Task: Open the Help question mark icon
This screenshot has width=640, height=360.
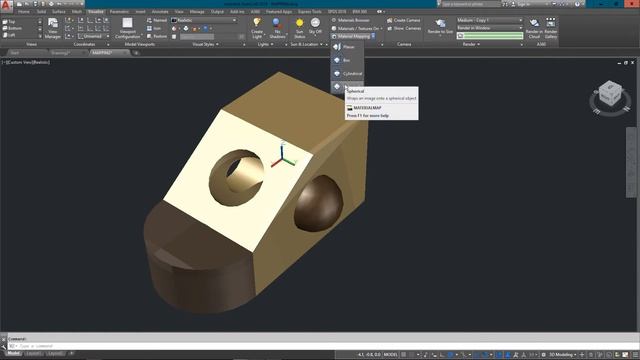Action: [577, 4]
